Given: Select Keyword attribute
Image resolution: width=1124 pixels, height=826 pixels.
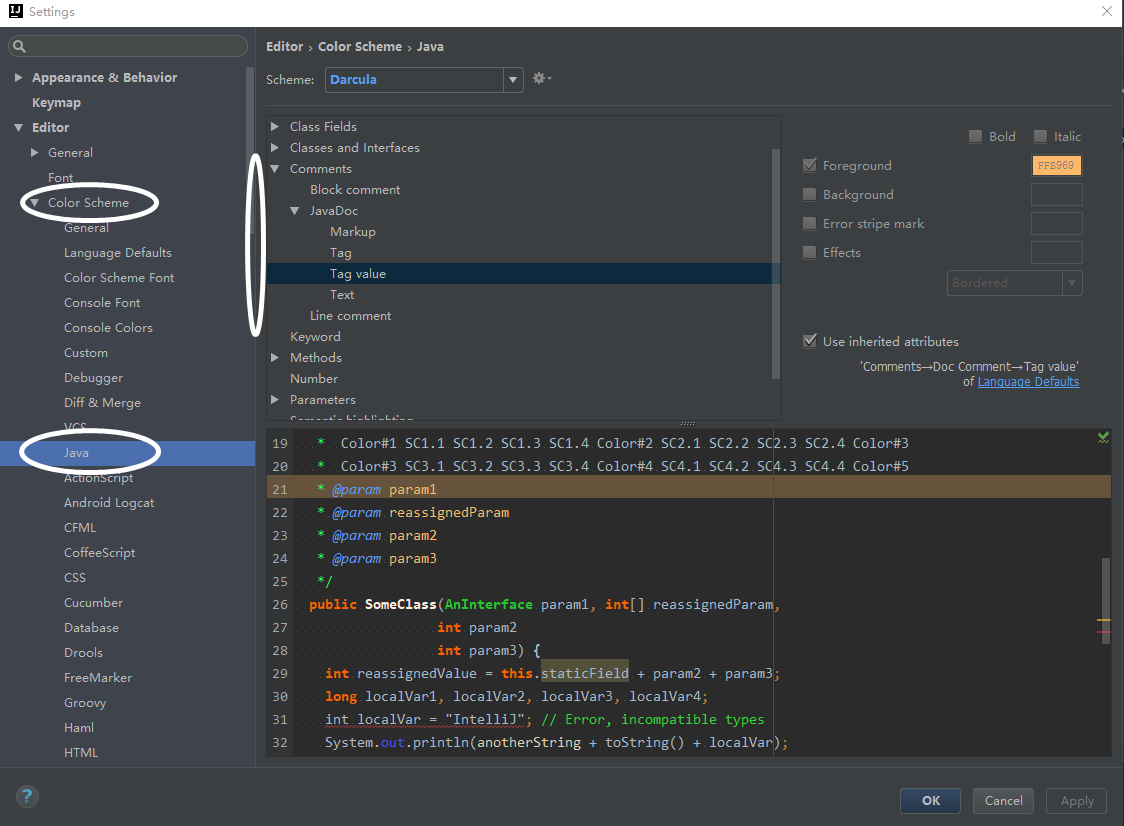Looking at the screenshot, I should pyautogui.click(x=315, y=336).
